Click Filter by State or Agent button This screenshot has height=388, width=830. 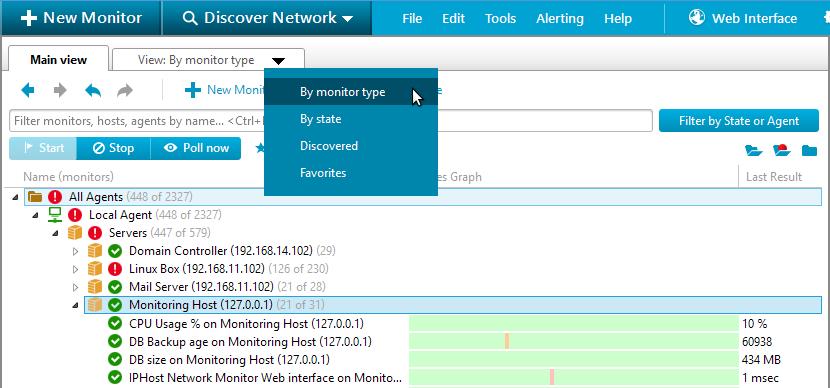pyautogui.click(x=739, y=121)
